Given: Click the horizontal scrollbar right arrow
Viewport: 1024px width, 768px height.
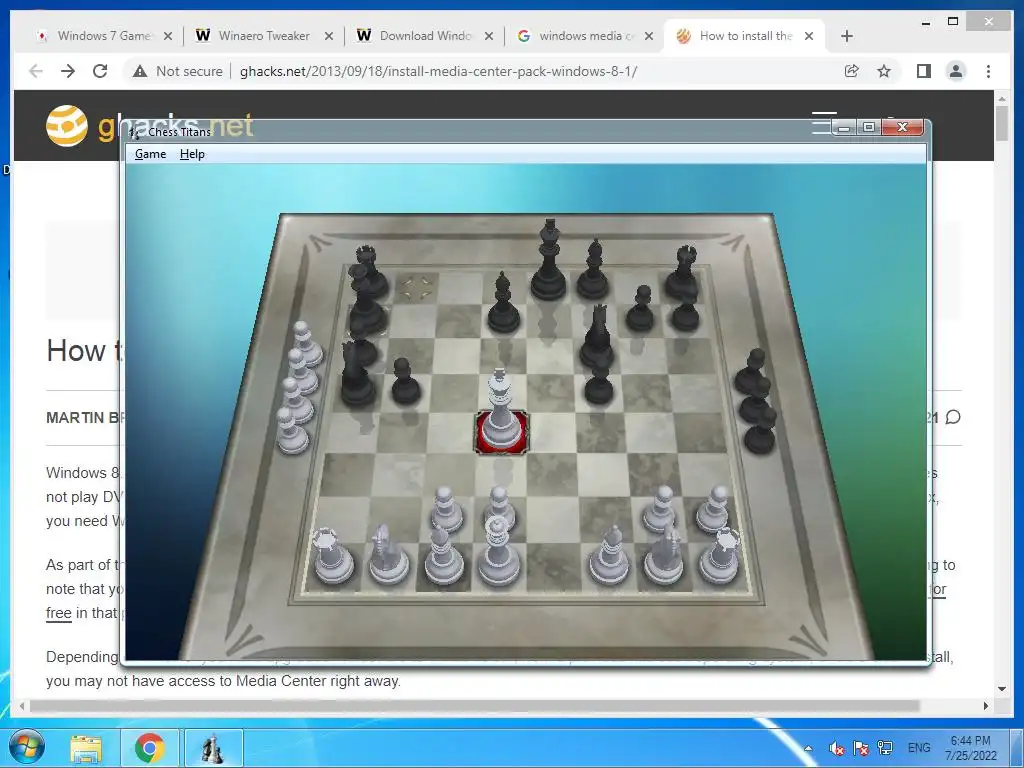Looking at the screenshot, I should tap(986, 706).
